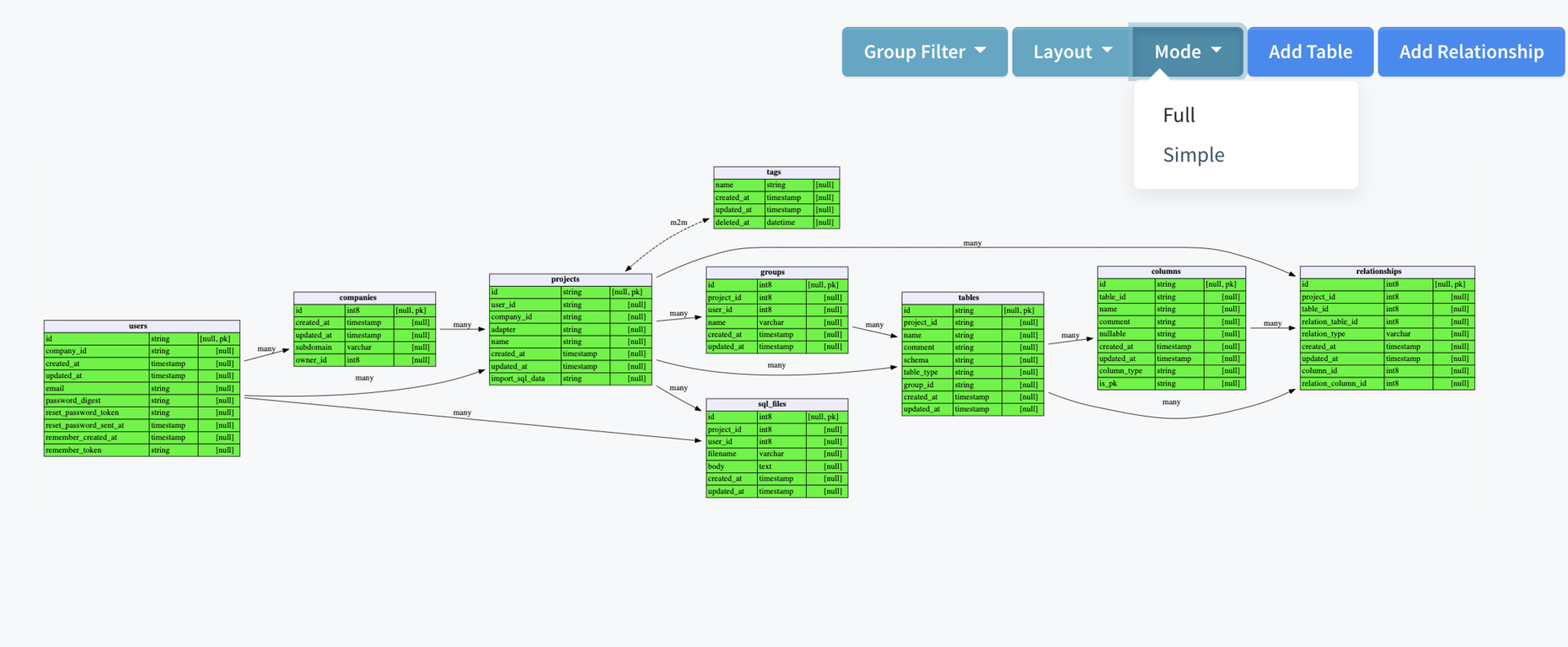Click the subdomain row in companies table

(x=364, y=347)
